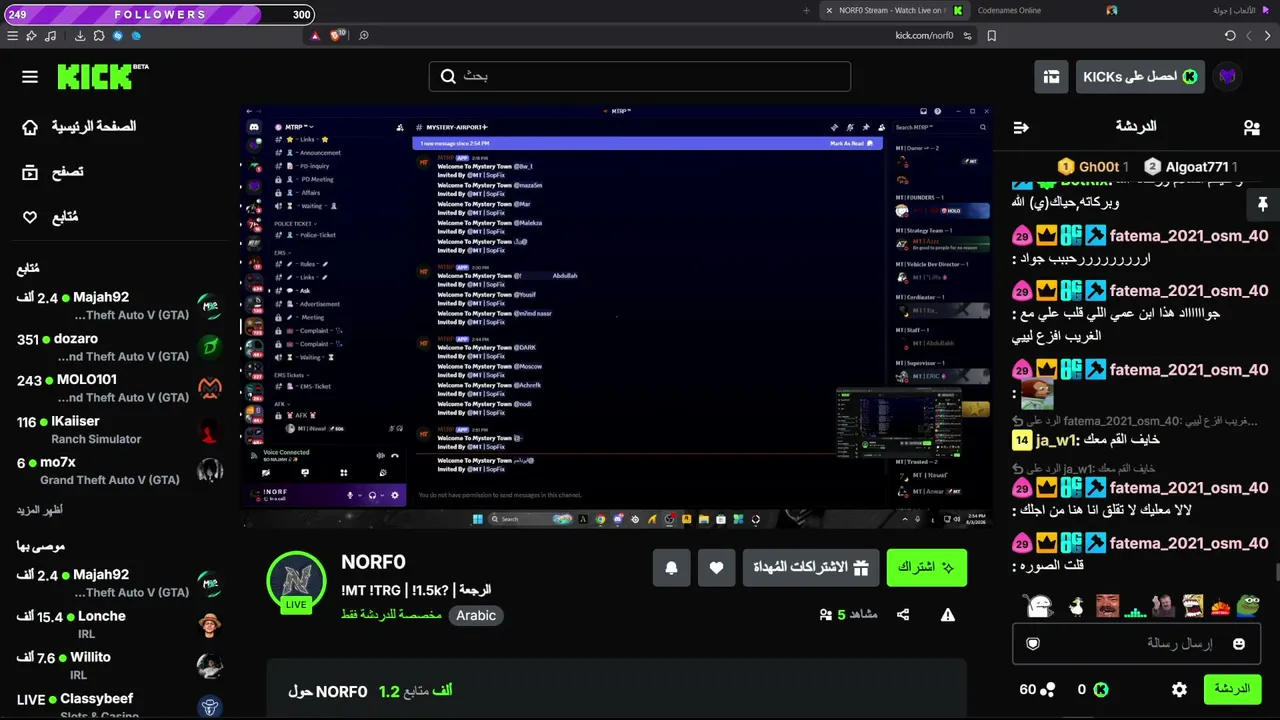Open IKaiiser Ranch Simulator channel
The image size is (1280, 720).
click(x=118, y=430)
